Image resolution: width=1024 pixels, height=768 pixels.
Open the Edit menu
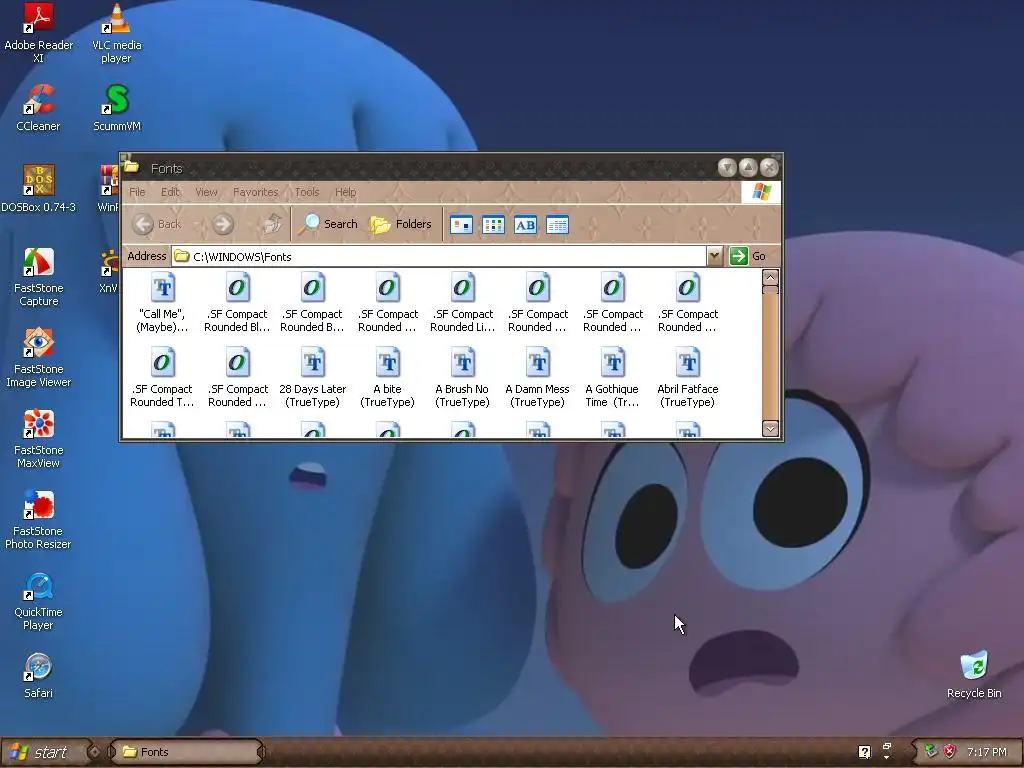(170, 192)
